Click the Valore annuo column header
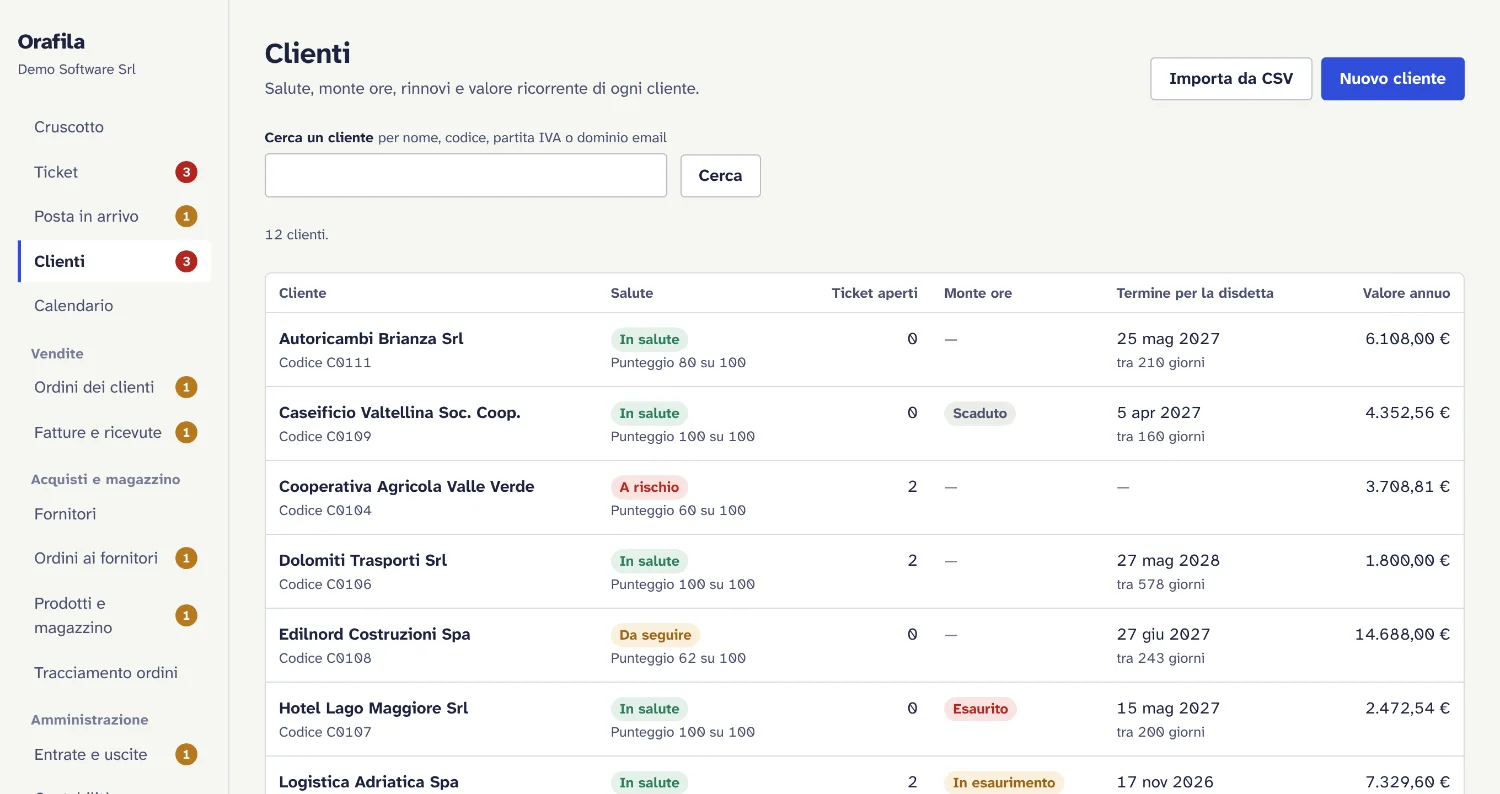The height and width of the screenshot is (794, 1500). click(x=1406, y=293)
